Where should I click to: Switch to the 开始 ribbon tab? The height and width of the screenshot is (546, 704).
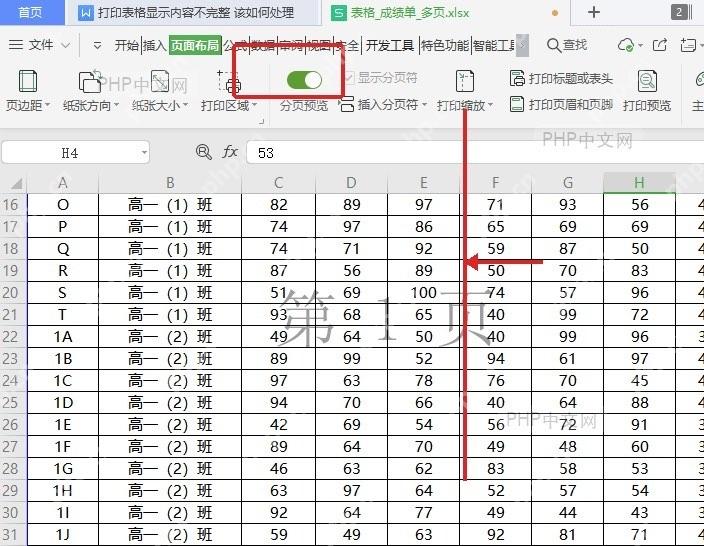point(127,45)
